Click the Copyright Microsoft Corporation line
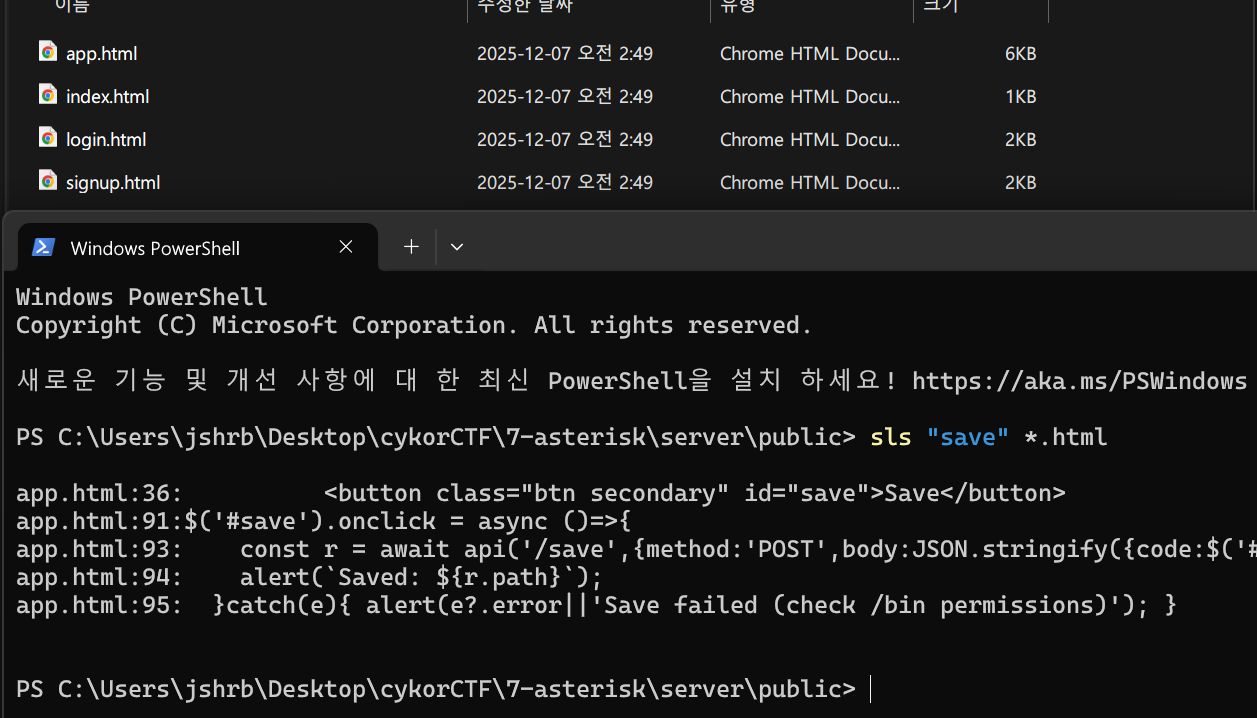 point(414,325)
